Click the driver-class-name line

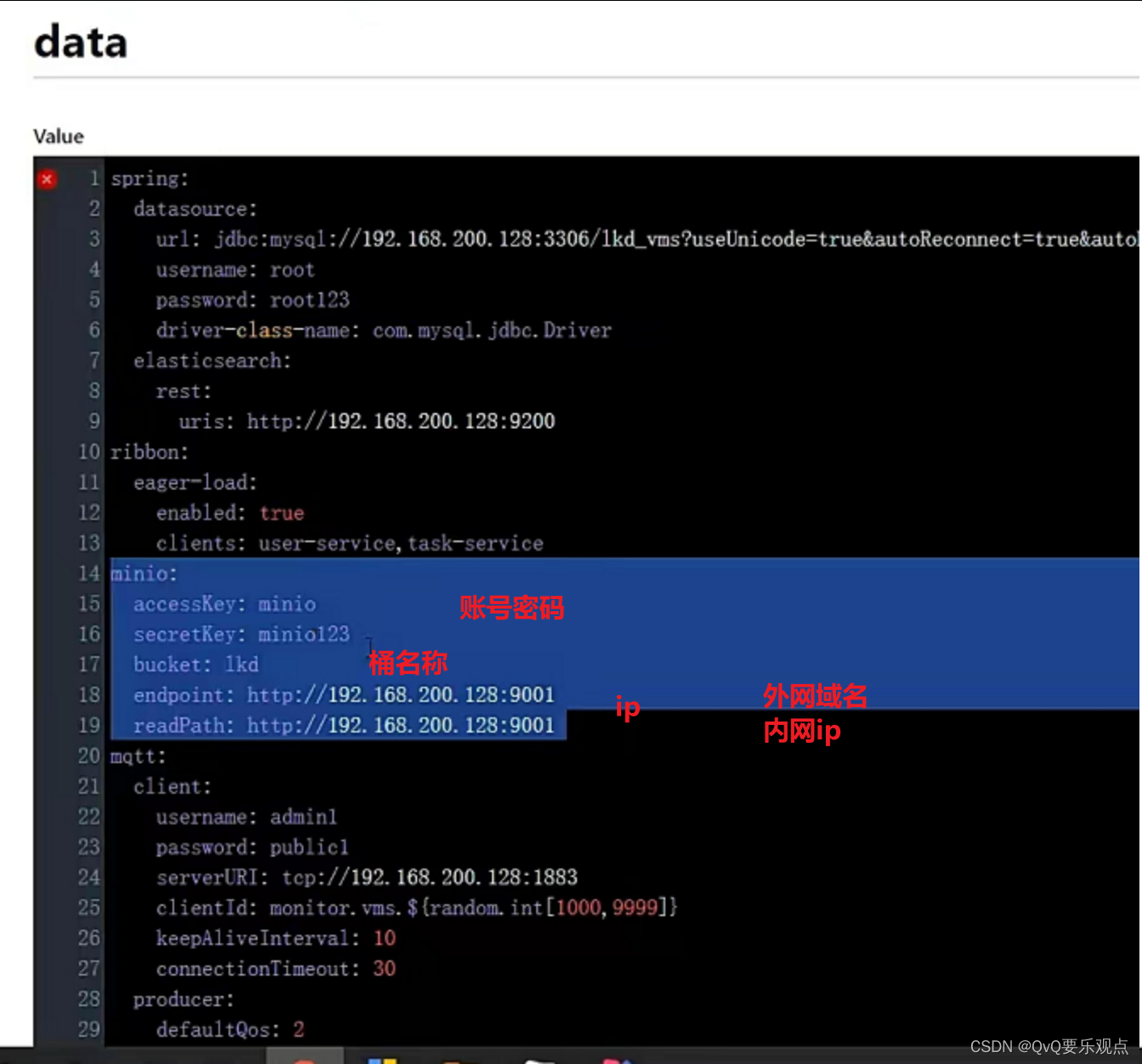(x=383, y=331)
